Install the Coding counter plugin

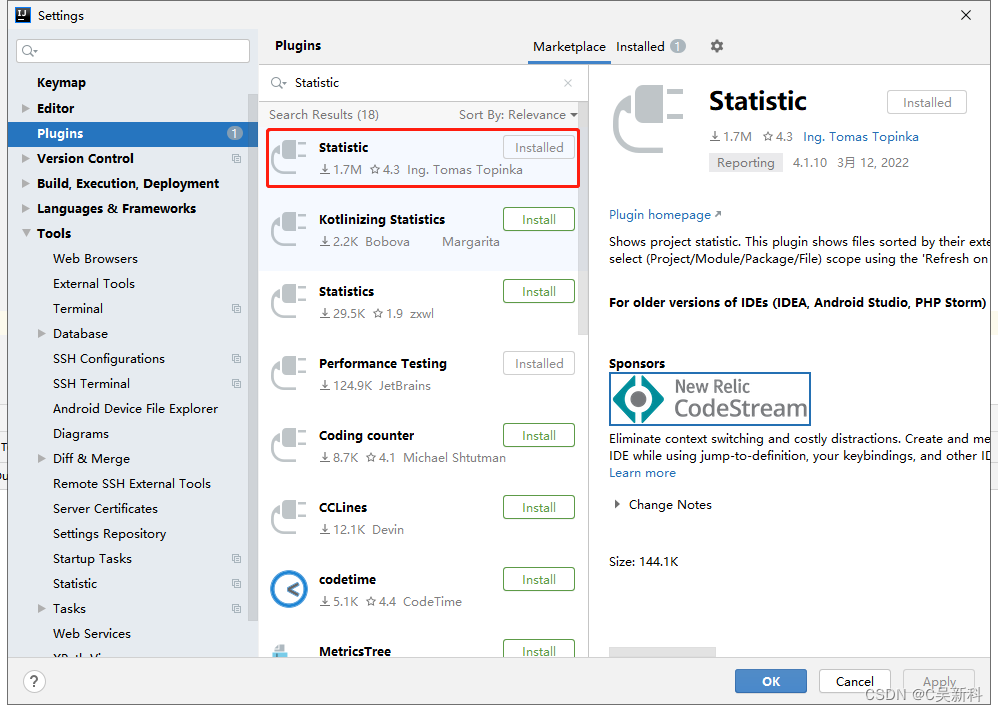538,435
